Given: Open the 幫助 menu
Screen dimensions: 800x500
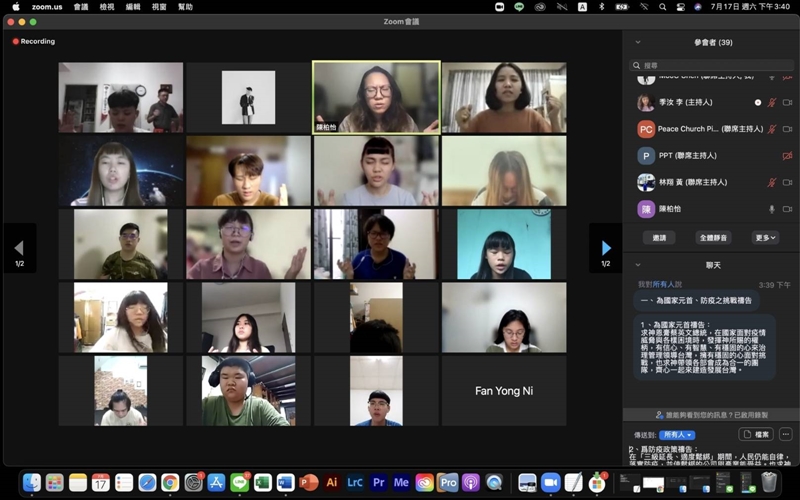Looking at the screenshot, I should (185, 7).
